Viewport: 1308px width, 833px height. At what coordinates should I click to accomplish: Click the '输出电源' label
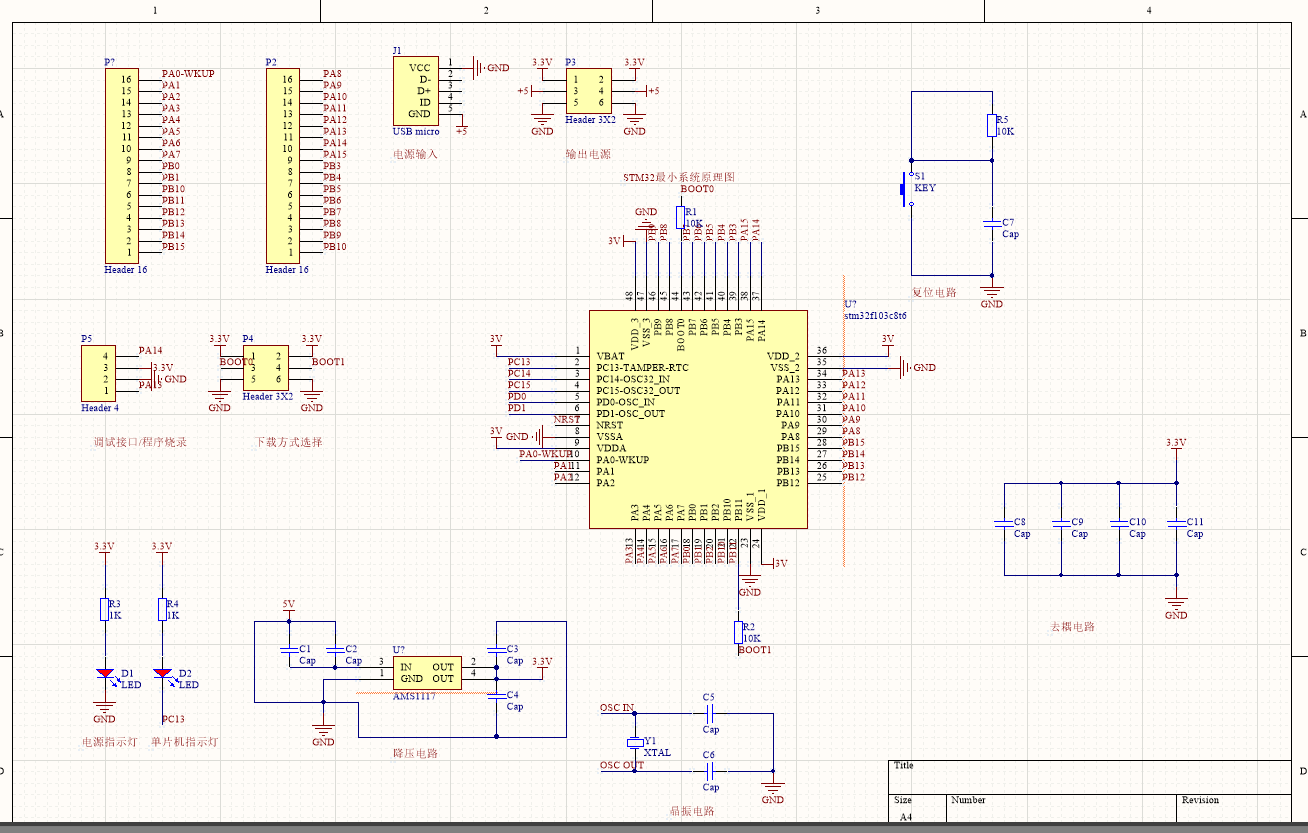click(x=588, y=155)
